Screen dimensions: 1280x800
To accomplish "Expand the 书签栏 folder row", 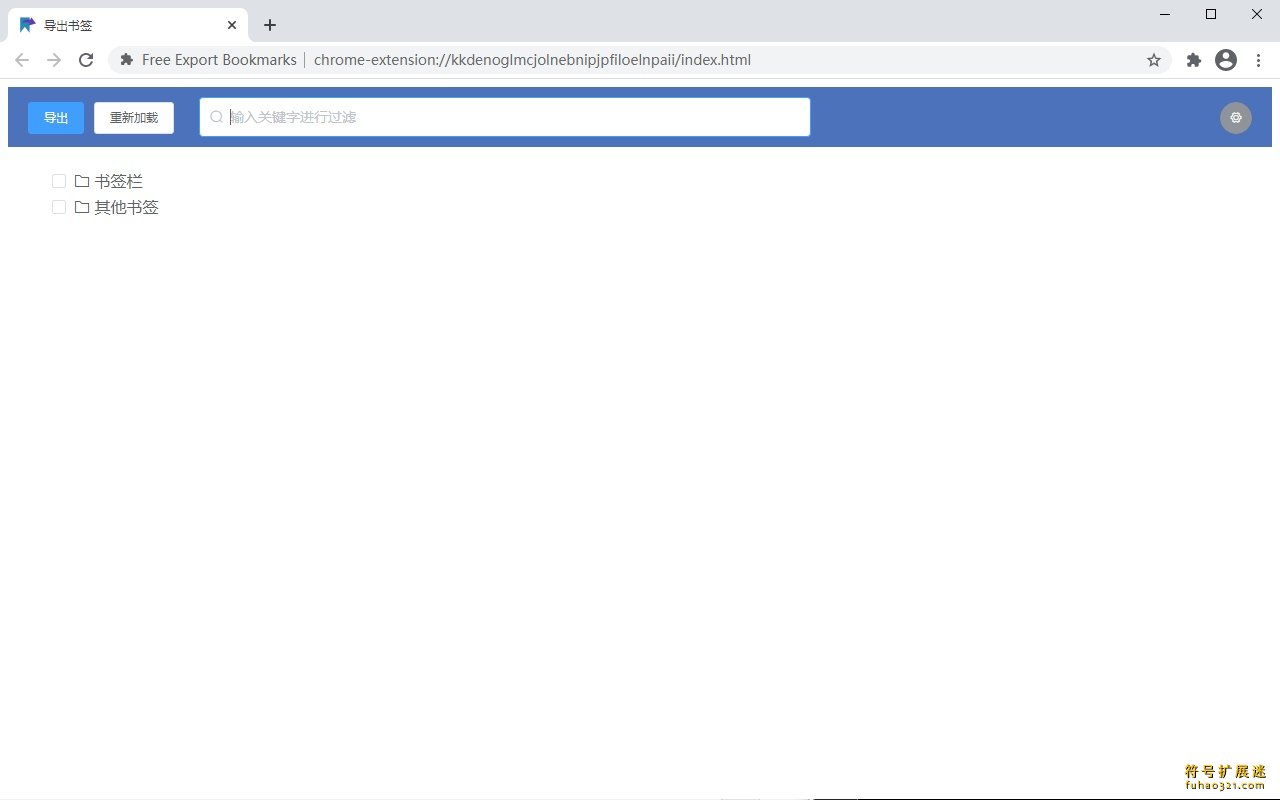I will pos(119,181).
